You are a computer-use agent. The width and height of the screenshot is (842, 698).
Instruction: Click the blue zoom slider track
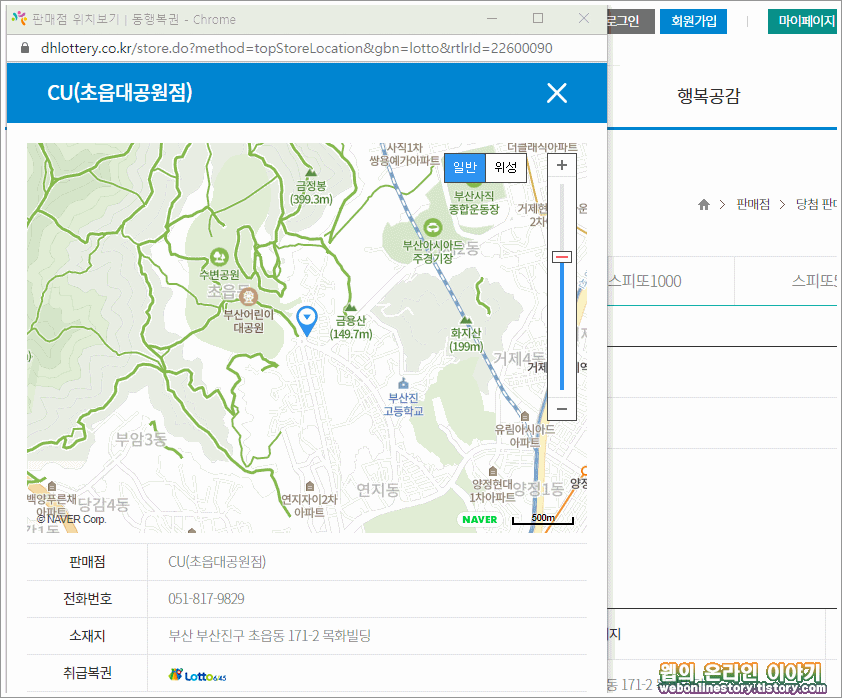(x=562, y=326)
